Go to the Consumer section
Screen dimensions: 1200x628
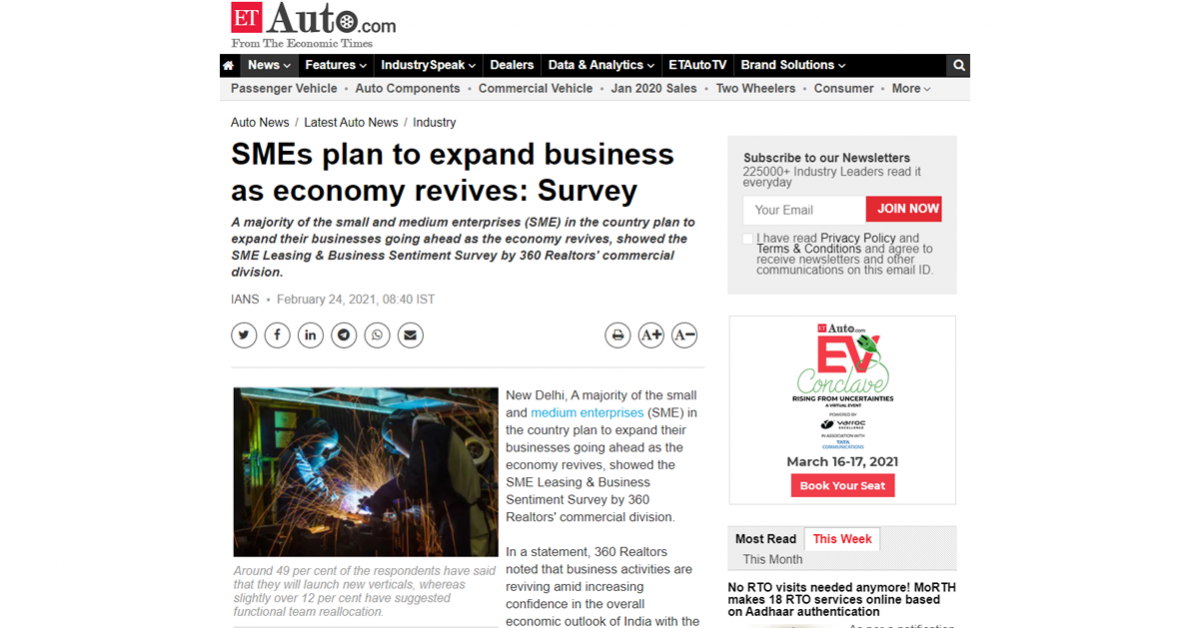click(844, 89)
